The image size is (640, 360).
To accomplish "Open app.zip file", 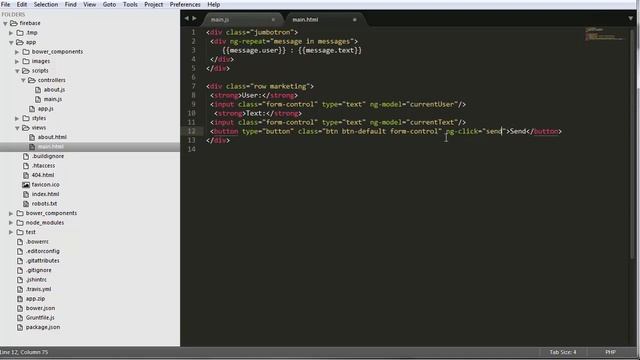I will [35, 299].
